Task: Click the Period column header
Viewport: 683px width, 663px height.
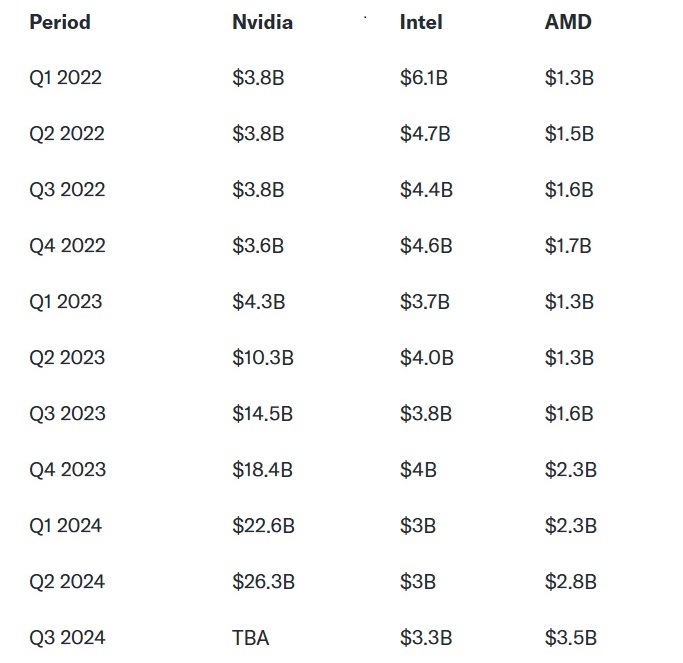Action: [x=60, y=22]
